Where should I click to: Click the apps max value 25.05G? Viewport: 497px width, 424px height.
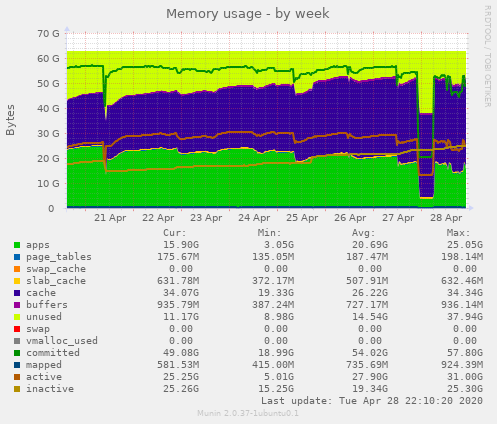click(465, 245)
